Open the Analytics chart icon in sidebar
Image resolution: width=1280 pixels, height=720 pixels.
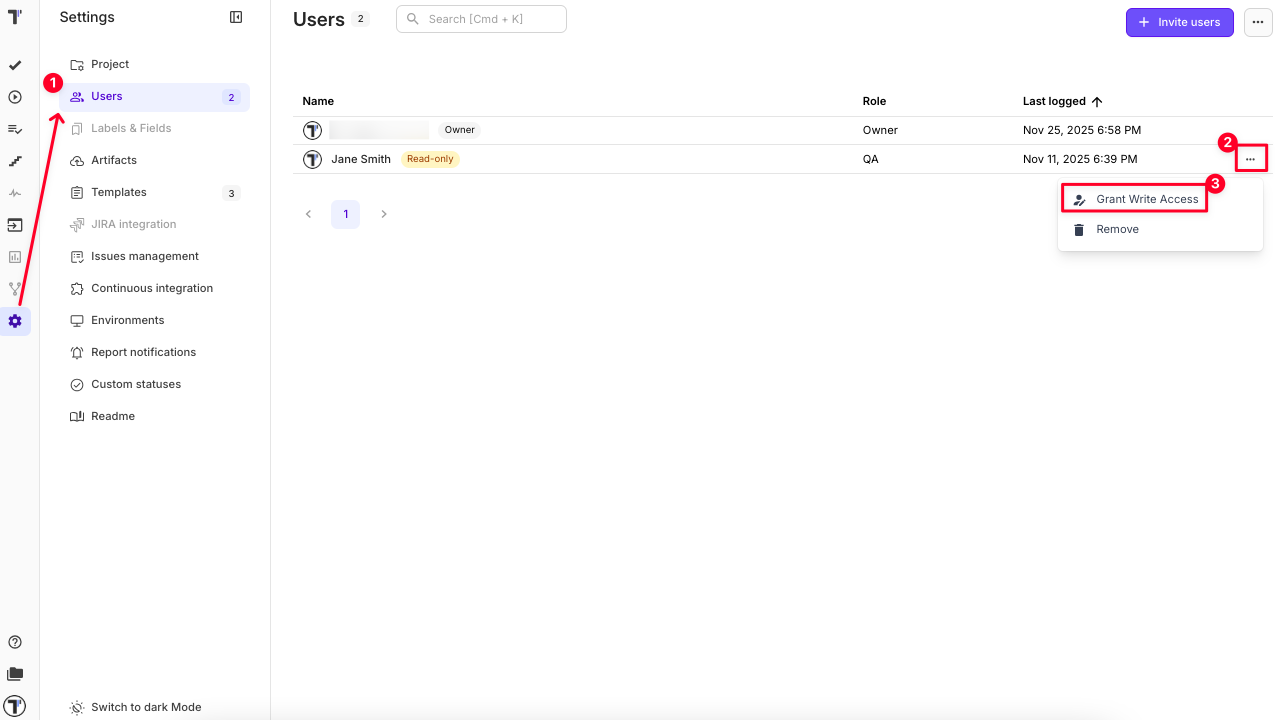[14, 257]
